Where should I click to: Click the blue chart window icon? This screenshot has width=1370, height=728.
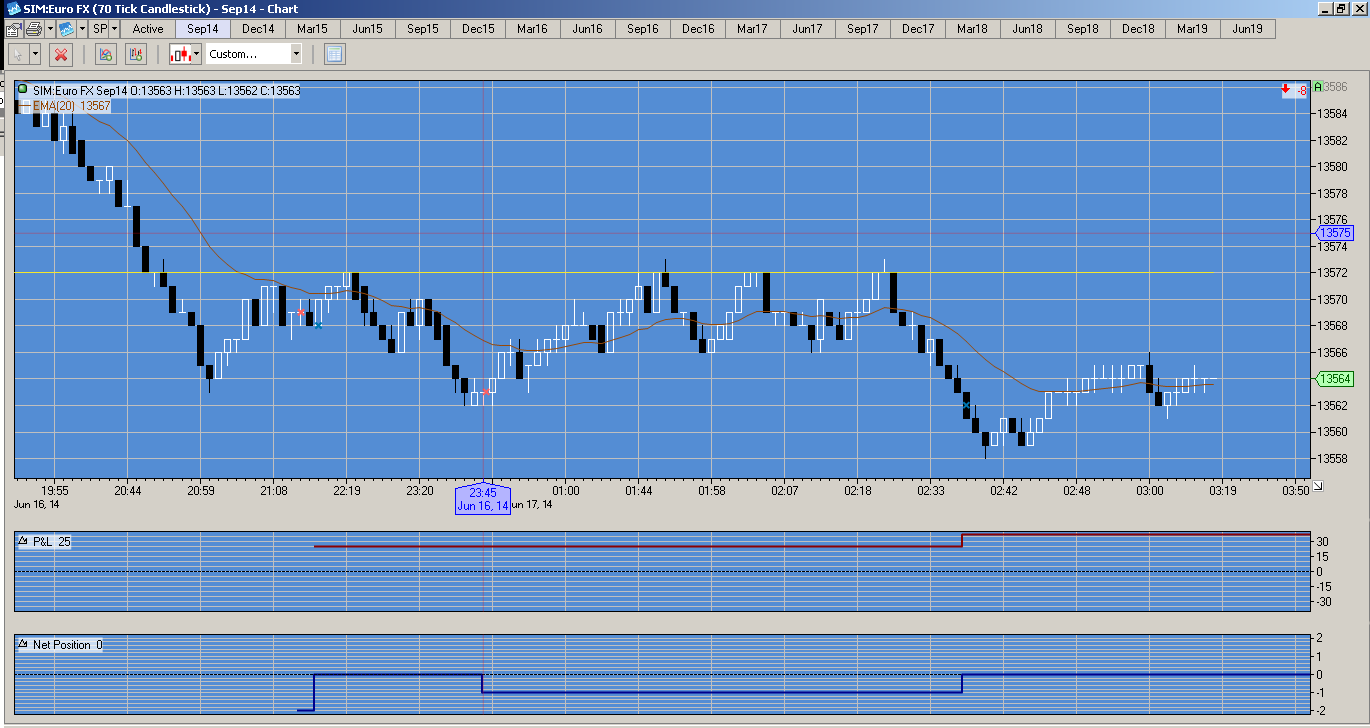(x=66, y=29)
